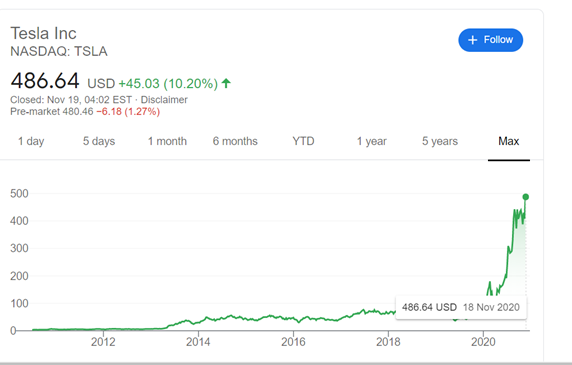Follow the Tesla Inc stock
This screenshot has width=572, height=365.
tap(491, 40)
